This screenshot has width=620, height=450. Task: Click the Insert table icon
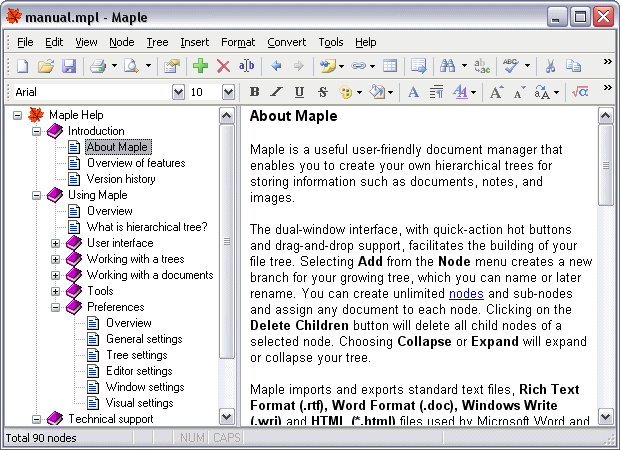tap(390, 66)
